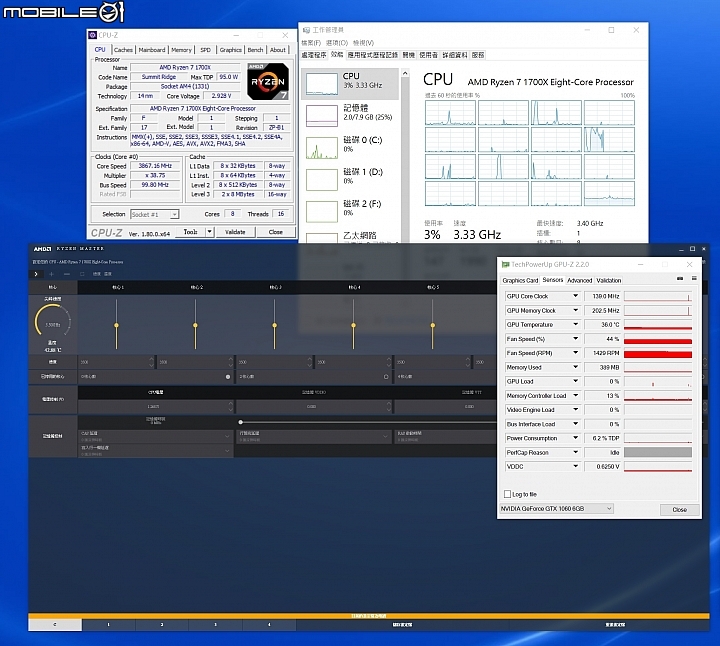
Task: Select Disk 2 (F:) thumbnail in Task Manager
Action: click(321, 212)
